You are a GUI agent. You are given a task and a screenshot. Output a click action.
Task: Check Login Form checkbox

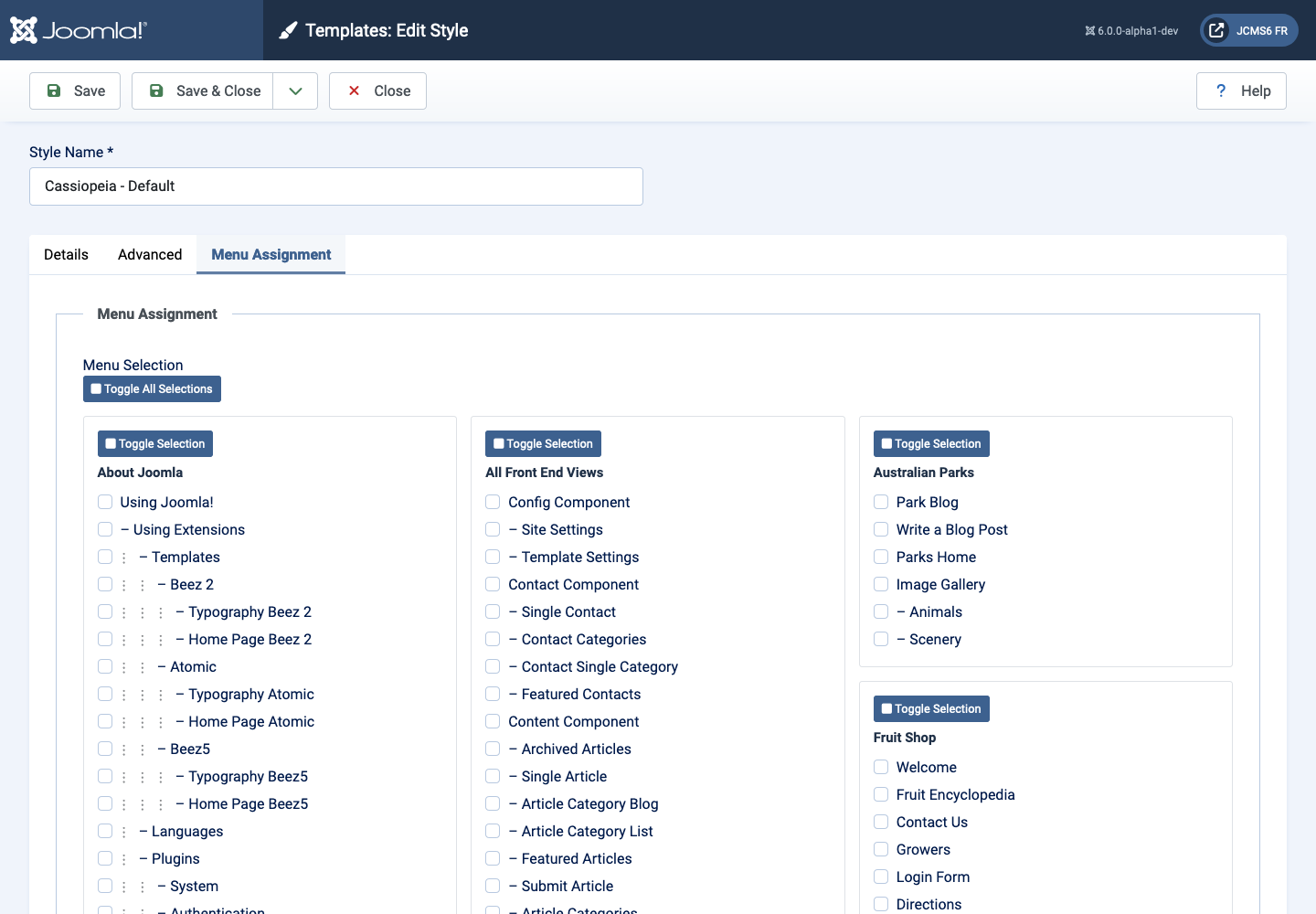click(881, 877)
